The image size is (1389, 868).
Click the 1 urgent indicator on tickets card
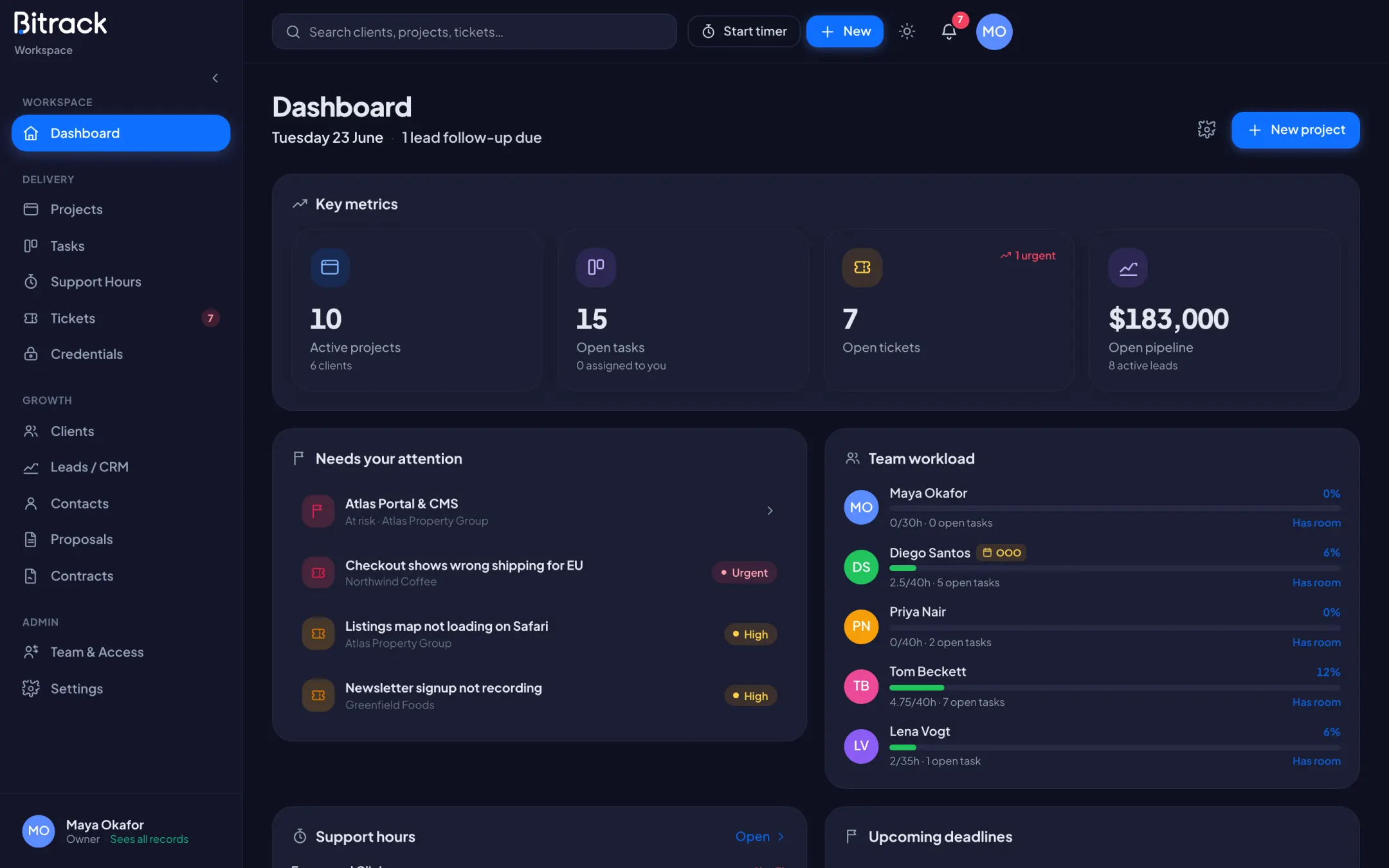click(x=1028, y=255)
